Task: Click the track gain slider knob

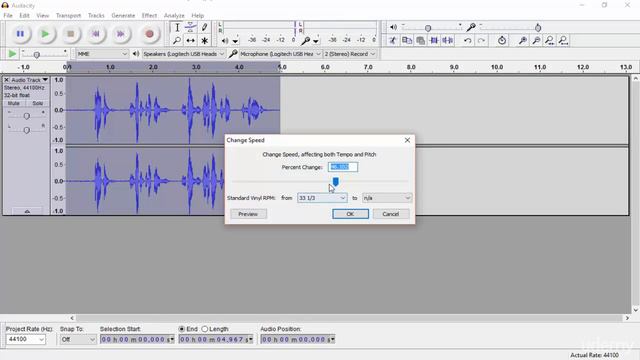Action: [27, 116]
